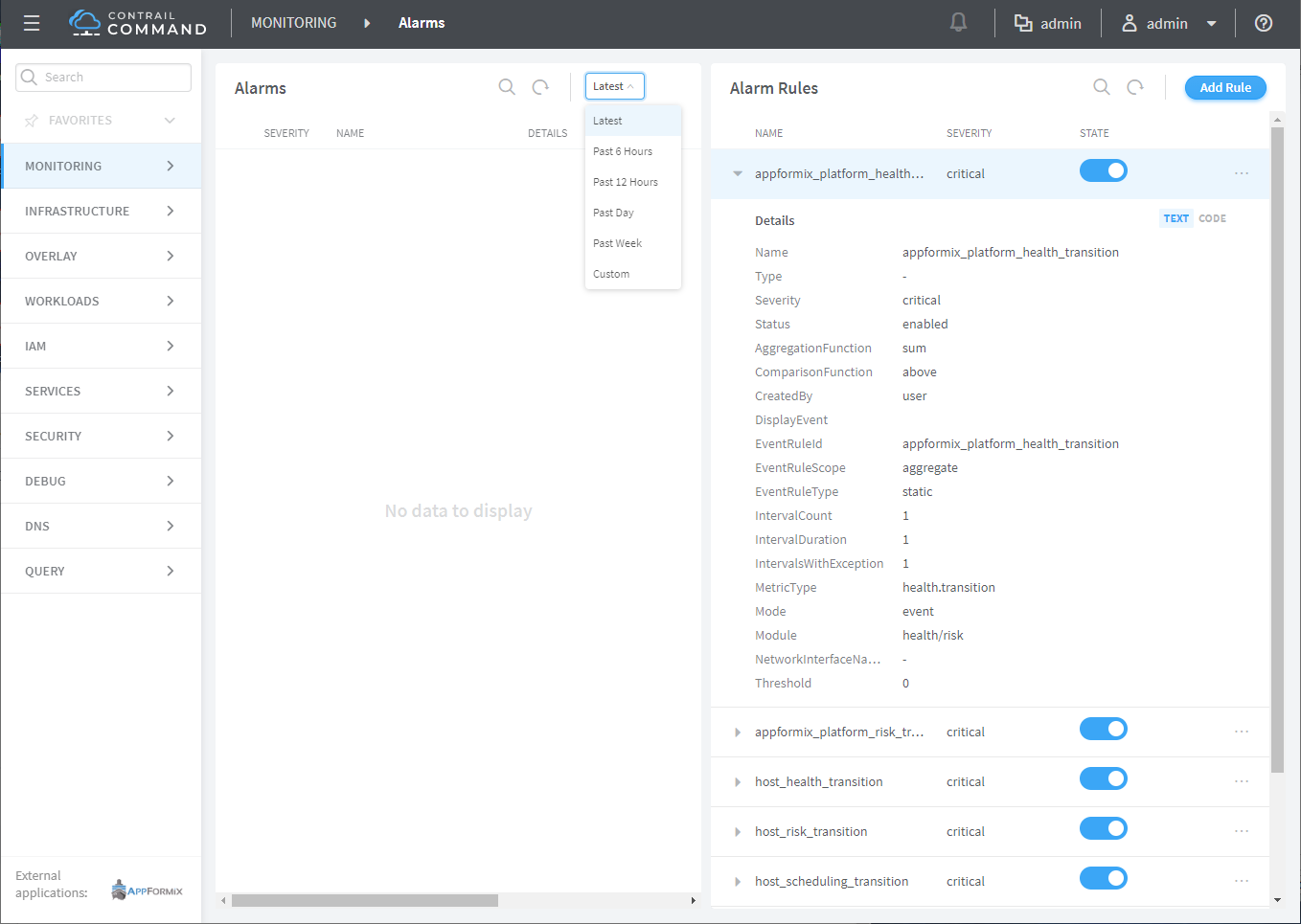Open the SERVICES sidebar section
Viewport: 1301px width, 924px height.
click(x=101, y=391)
